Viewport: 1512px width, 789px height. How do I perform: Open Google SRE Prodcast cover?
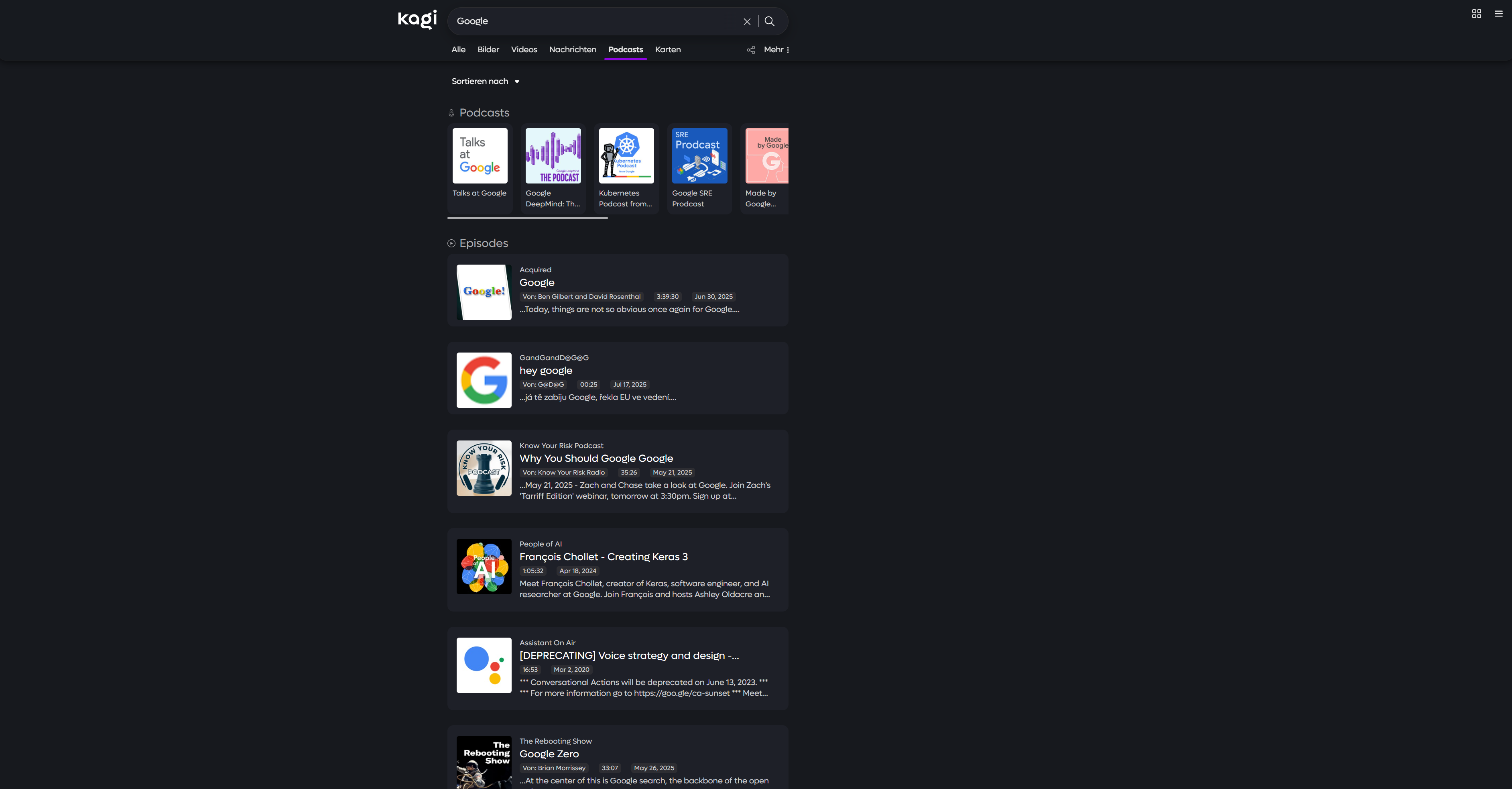[699, 156]
